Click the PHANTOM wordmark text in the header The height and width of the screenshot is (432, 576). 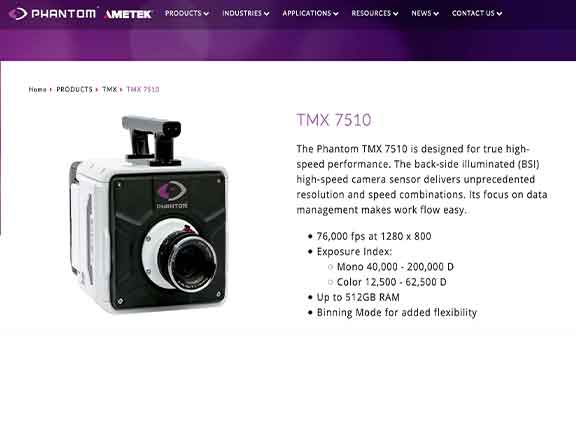pos(64,14)
